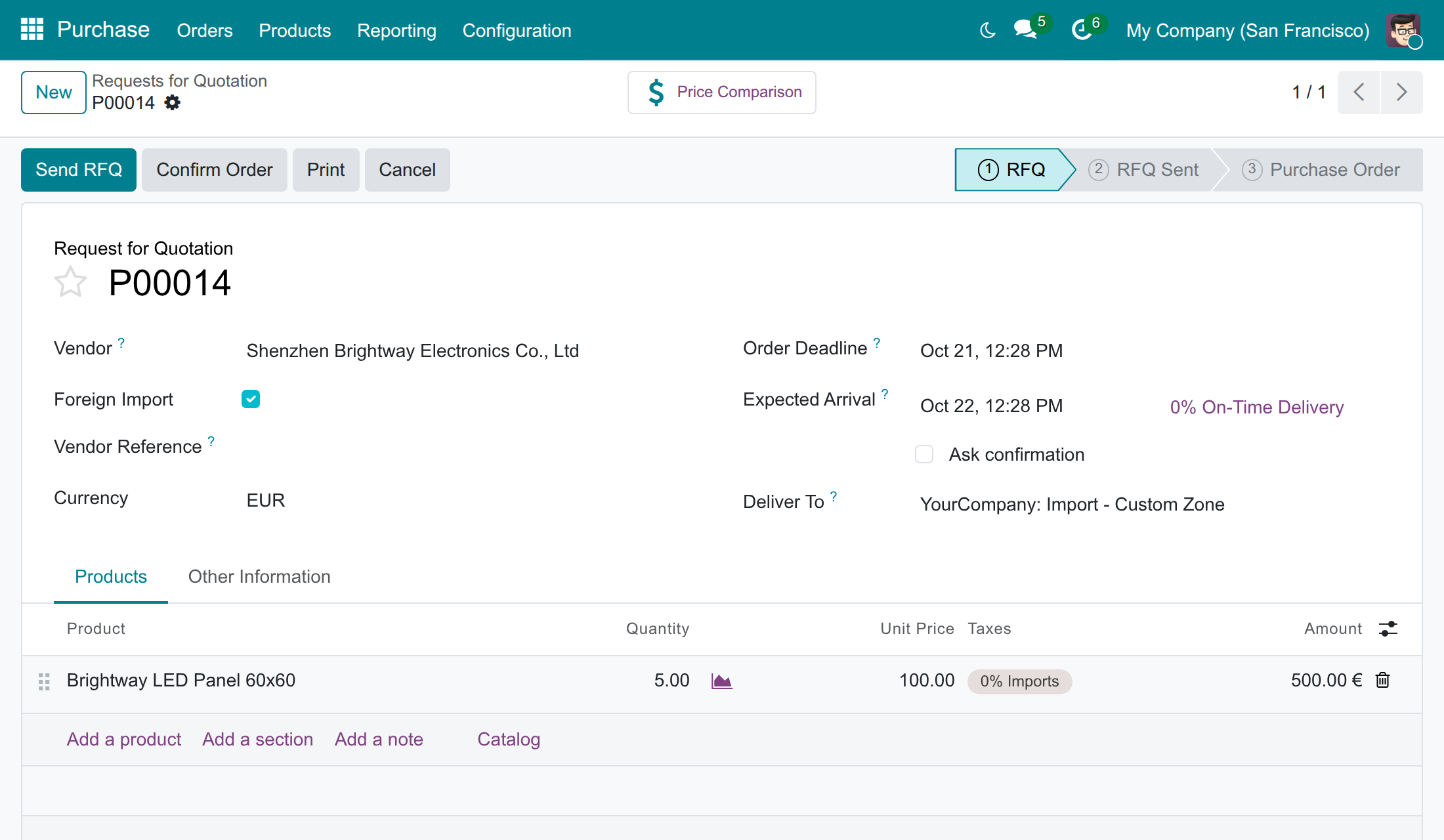Screen dimensions: 1444x840
Task: Untick the Foreign Import checkbox
Action: [251, 399]
